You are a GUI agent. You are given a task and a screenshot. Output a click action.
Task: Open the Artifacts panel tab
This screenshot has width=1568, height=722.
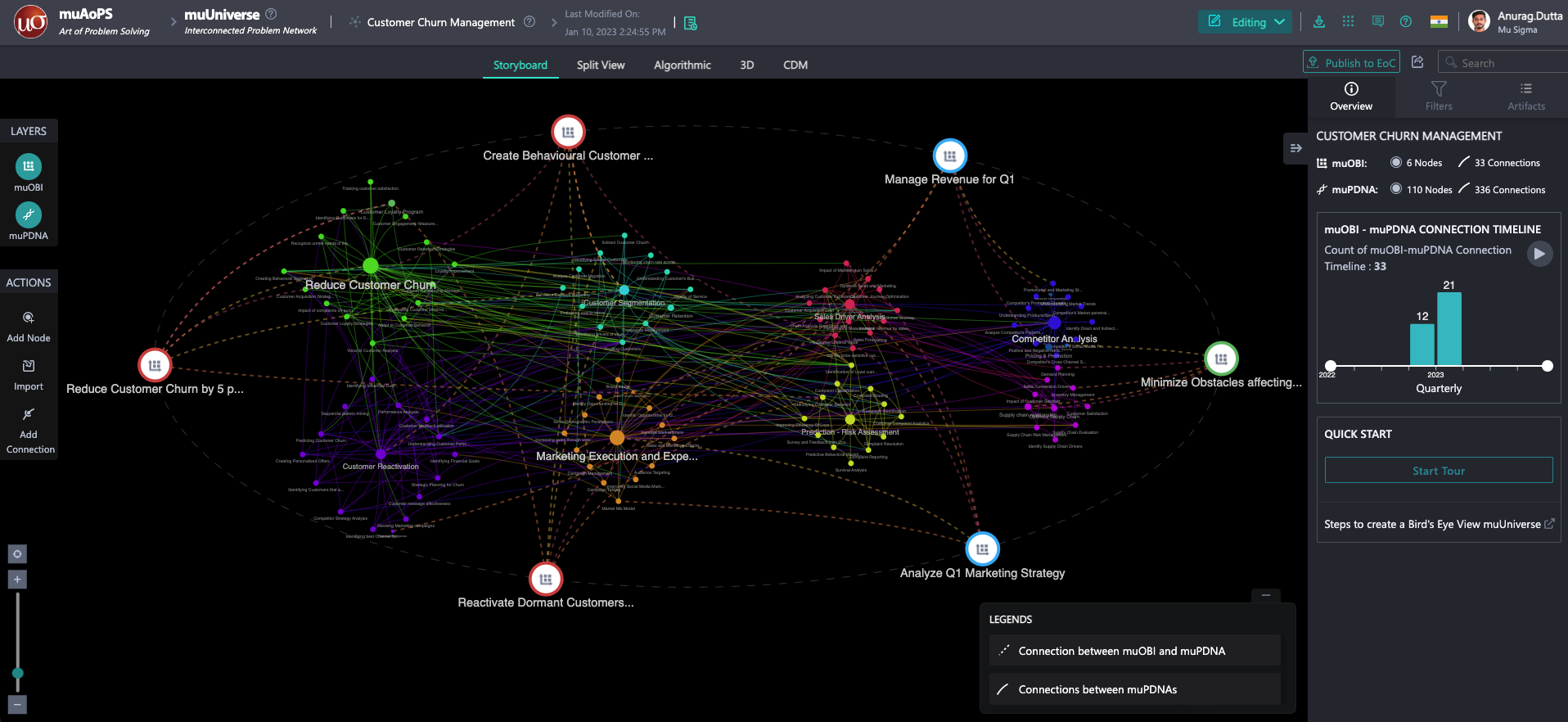pos(1526,97)
